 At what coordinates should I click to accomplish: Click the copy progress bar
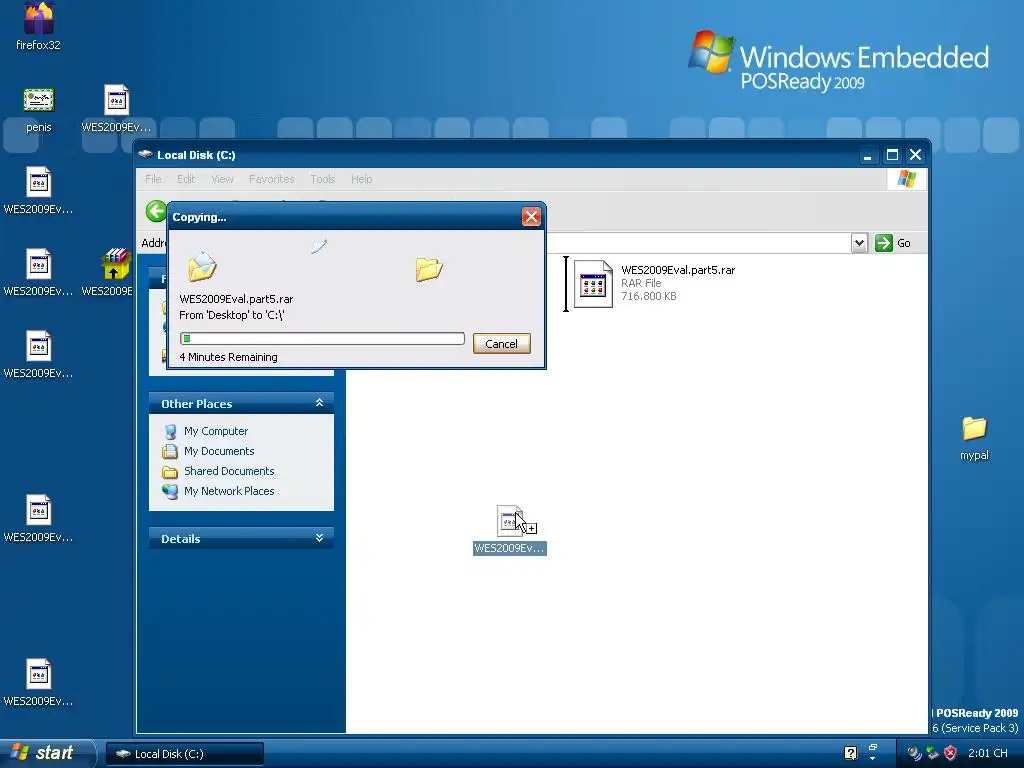pyautogui.click(x=323, y=338)
